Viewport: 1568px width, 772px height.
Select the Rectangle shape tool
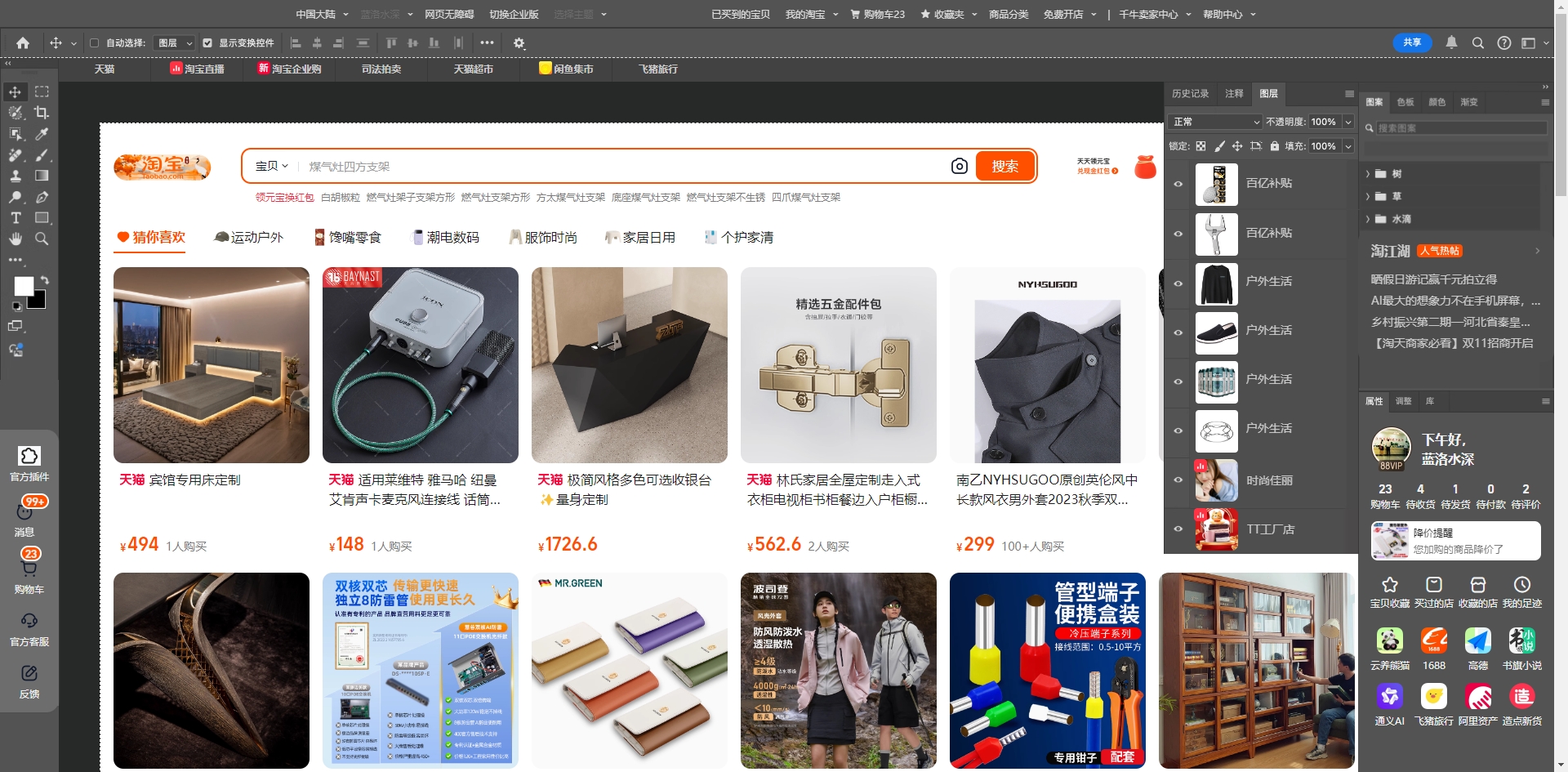click(42, 218)
